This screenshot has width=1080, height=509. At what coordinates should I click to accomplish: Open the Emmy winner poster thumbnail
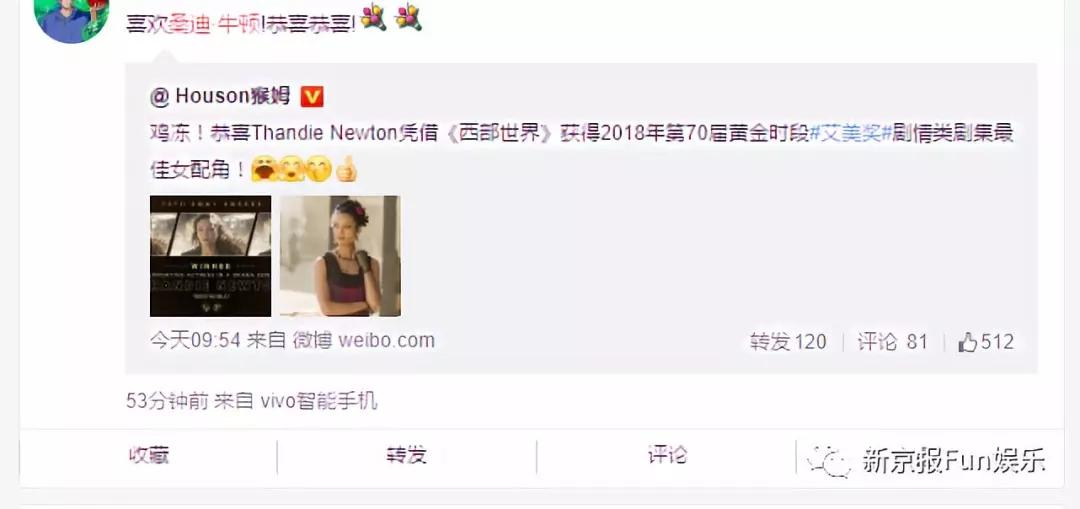(x=210, y=256)
